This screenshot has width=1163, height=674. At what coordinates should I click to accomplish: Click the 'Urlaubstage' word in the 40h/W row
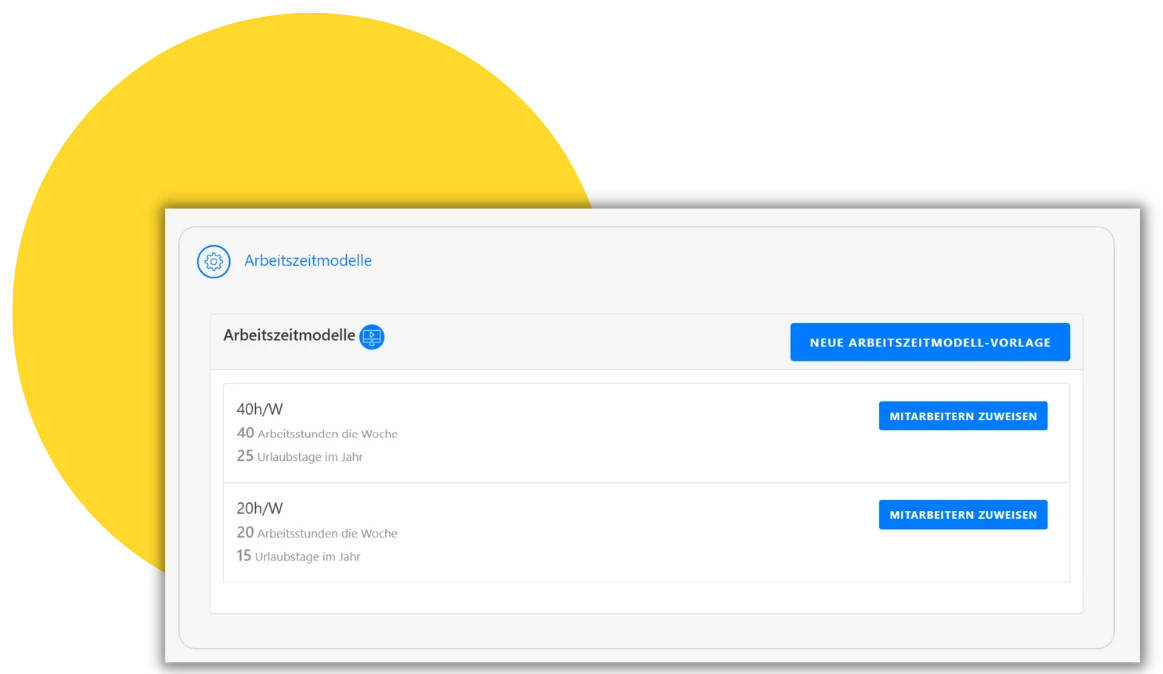click(289, 457)
